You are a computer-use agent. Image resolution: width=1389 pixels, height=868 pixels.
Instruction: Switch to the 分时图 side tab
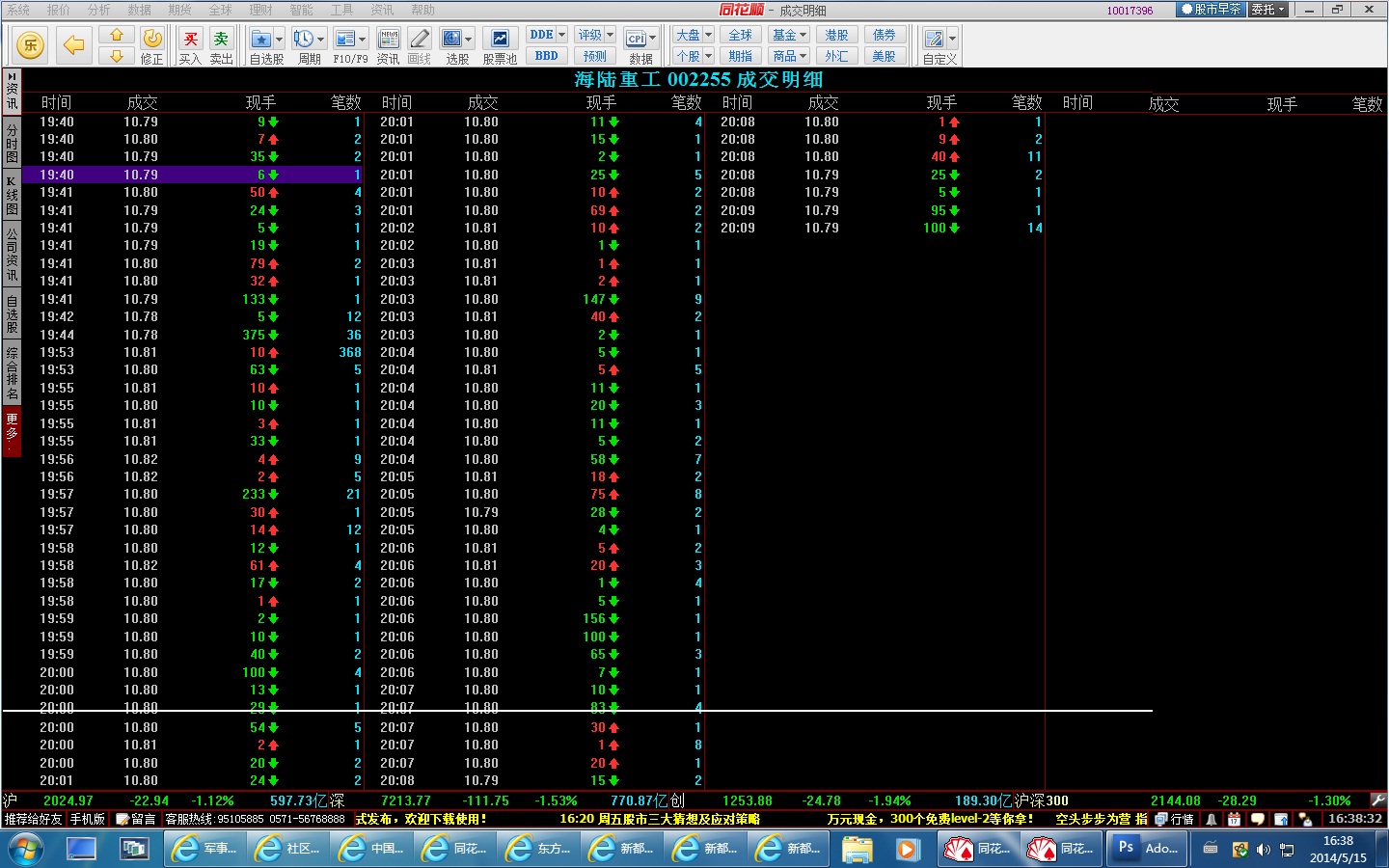(12, 143)
